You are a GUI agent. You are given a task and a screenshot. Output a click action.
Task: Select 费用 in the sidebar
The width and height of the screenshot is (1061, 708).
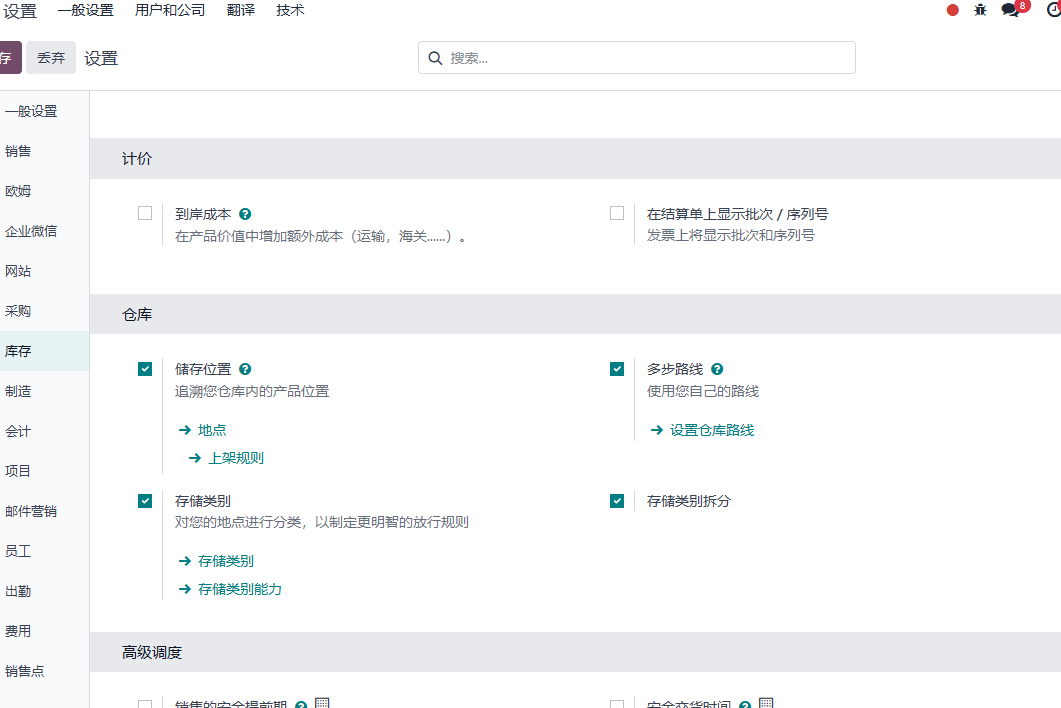tap(44, 631)
